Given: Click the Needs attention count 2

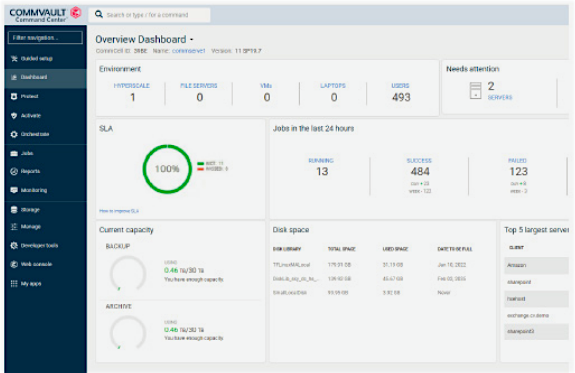Looking at the screenshot, I should [x=491, y=86].
